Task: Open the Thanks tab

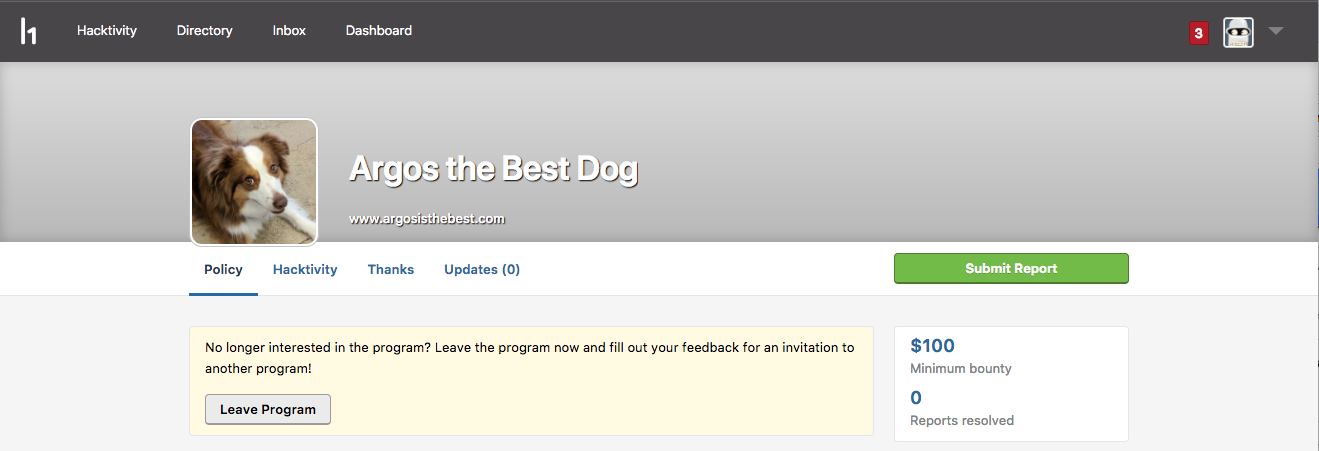Action: click(391, 269)
